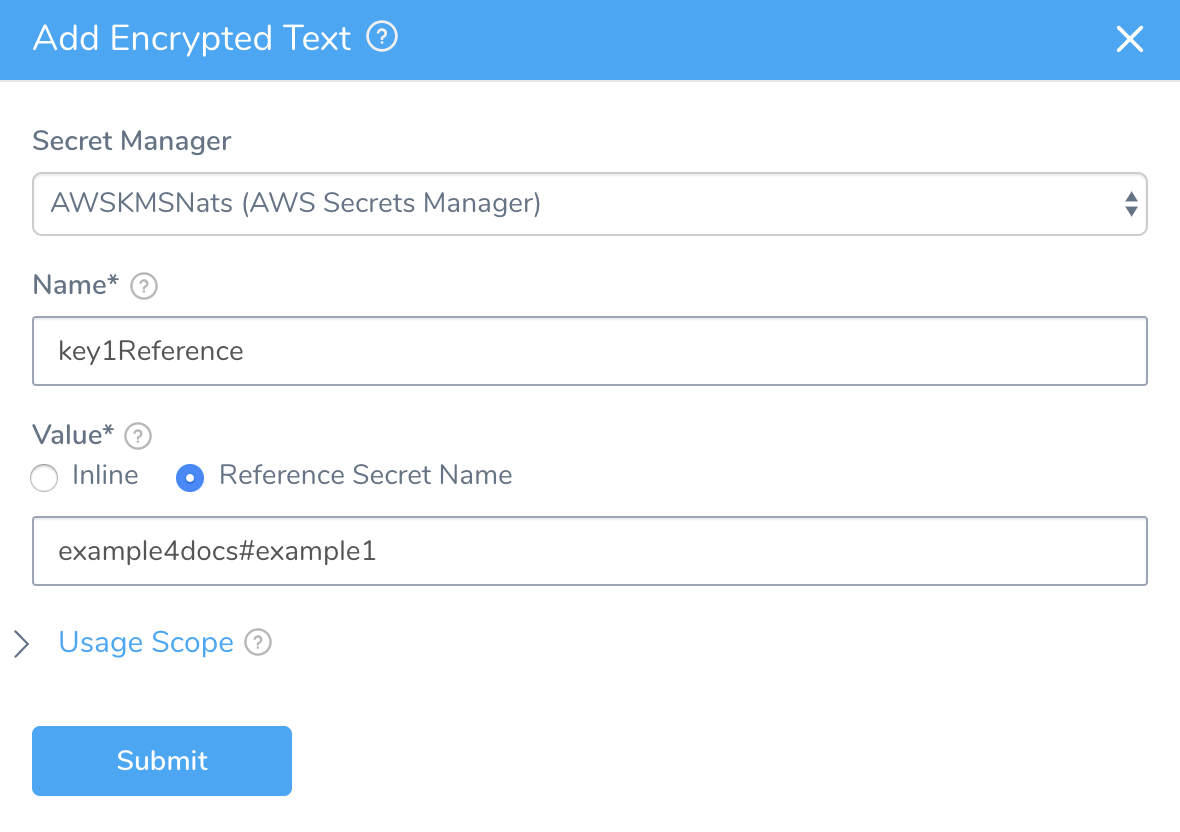Click the Add Encrypted Text title
Viewport: 1180px width, 832px height.
(192, 38)
